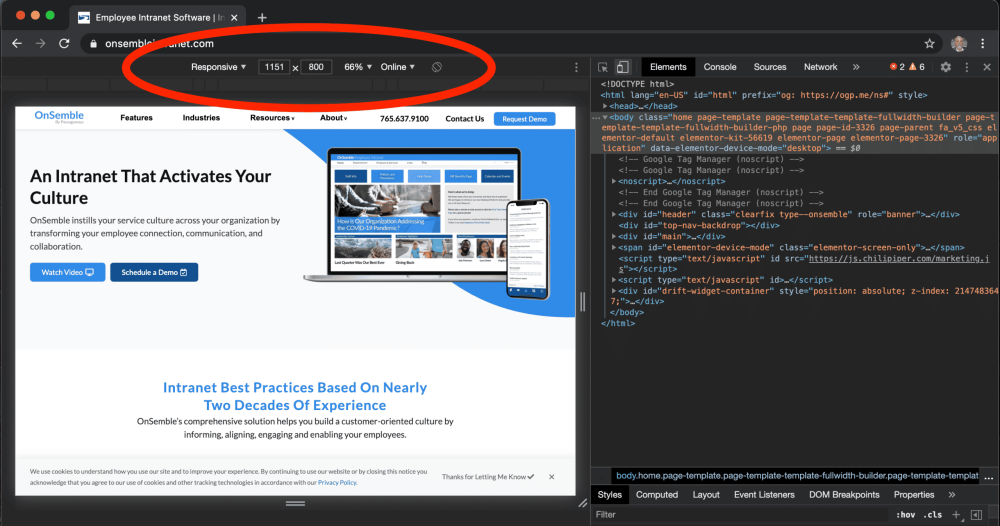Viewport: 1000px width, 526px height.
Task: Toggle the .cls class editor
Action: (x=934, y=515)
